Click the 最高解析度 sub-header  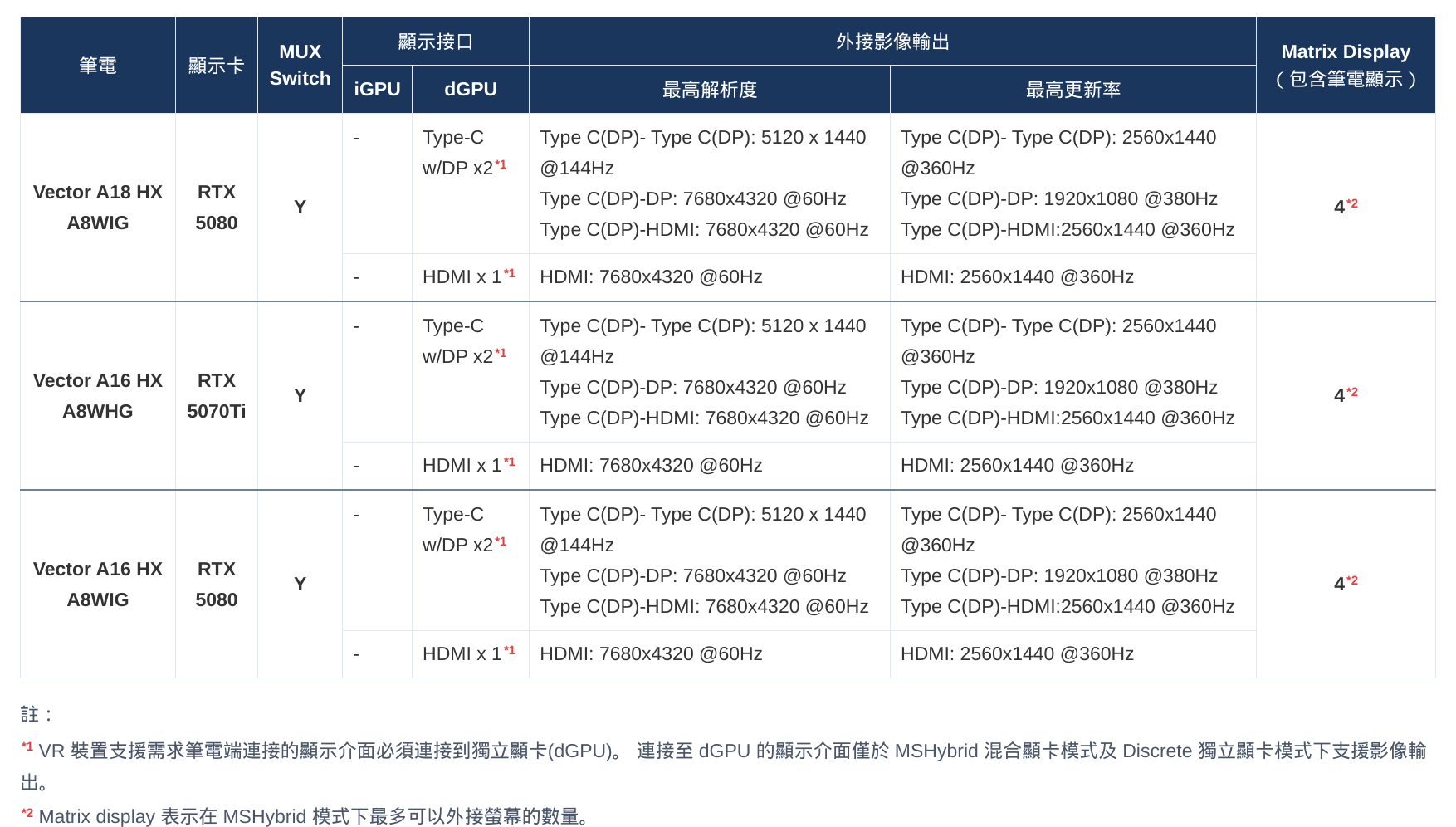point(710,90)
